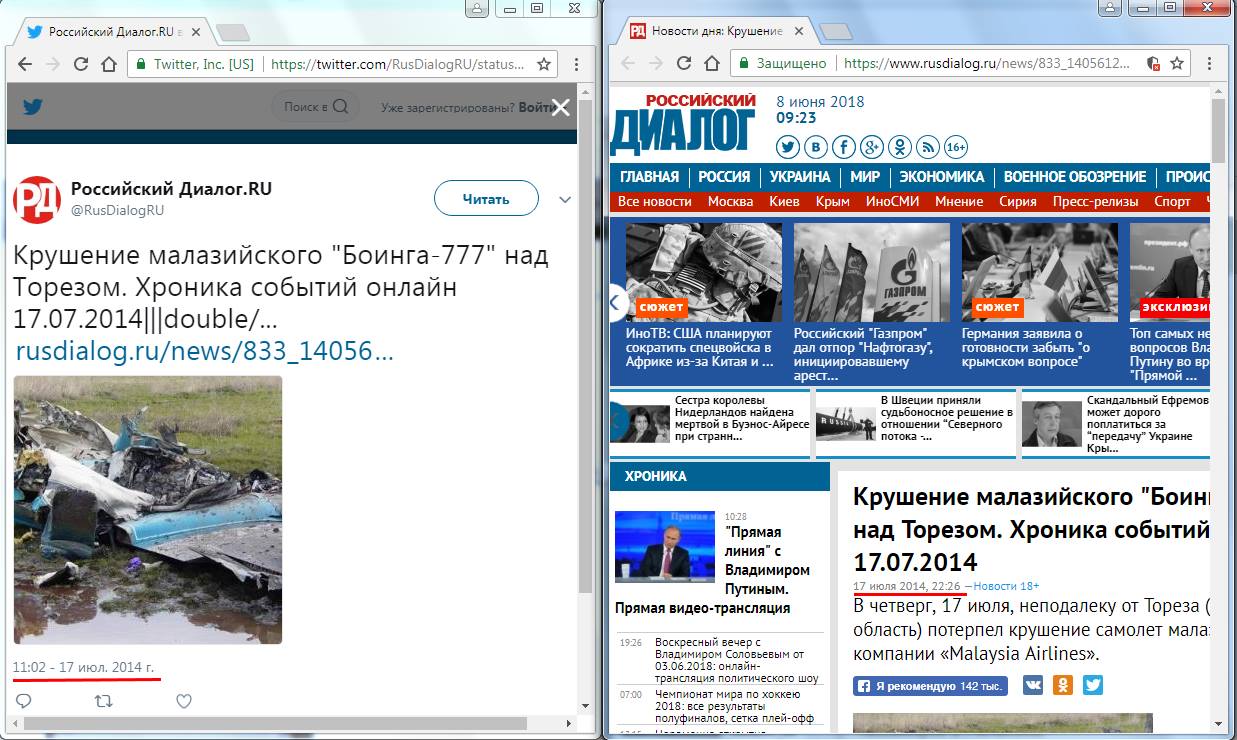Open RSS feed icon in site header
This screenshot has height=740, width=1237.
point(928,147)
